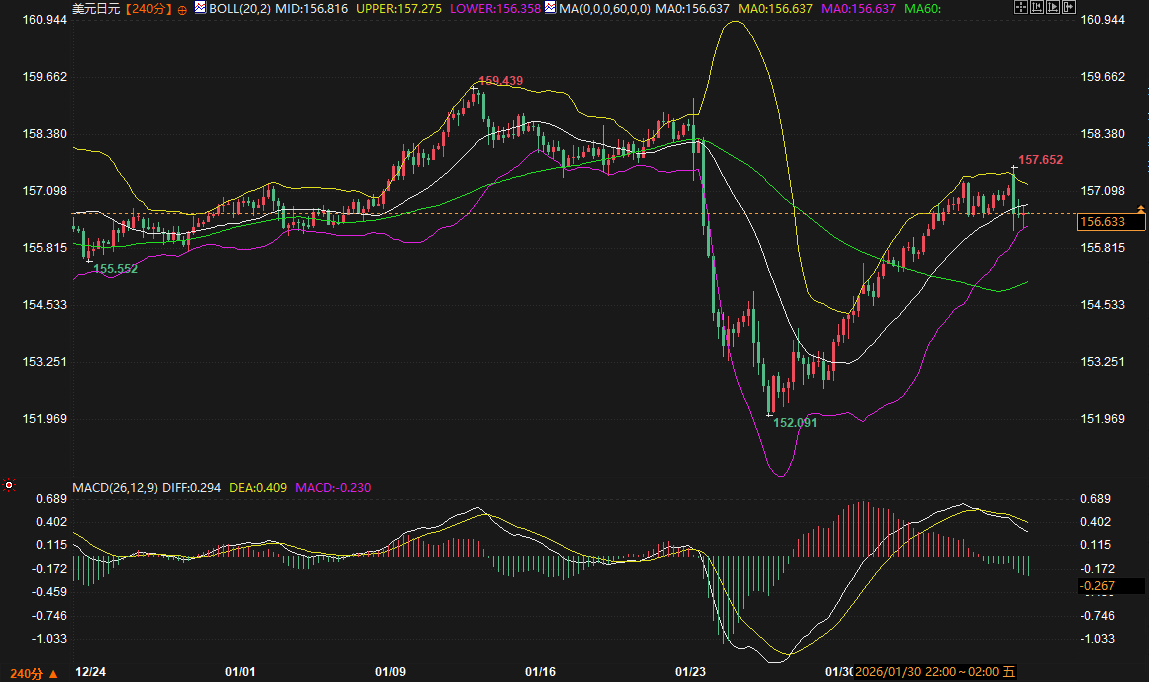Click the MA(0,0,0,60,0,0) indicator label
Image resolution: width=1149 pixels, height=682 pixels.
(x=604, y=8)
